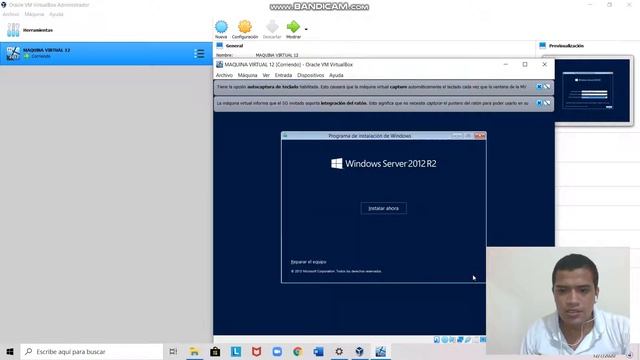Select MAQUINA VIRTUAL 12 in the machine list
This screenshot has height=360, width=640.
tap(106, 53)
